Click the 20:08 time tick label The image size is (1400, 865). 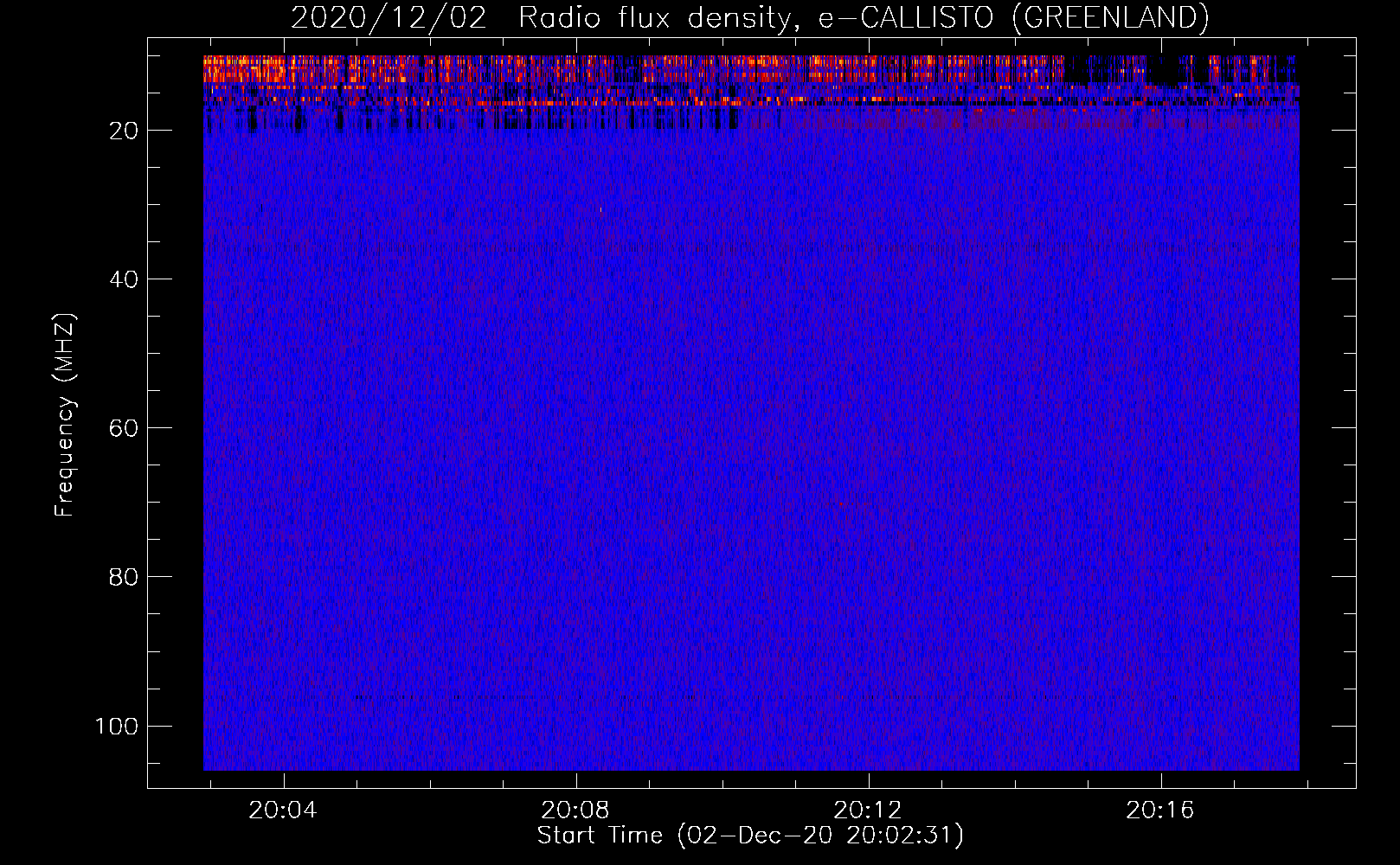(575, 811)
